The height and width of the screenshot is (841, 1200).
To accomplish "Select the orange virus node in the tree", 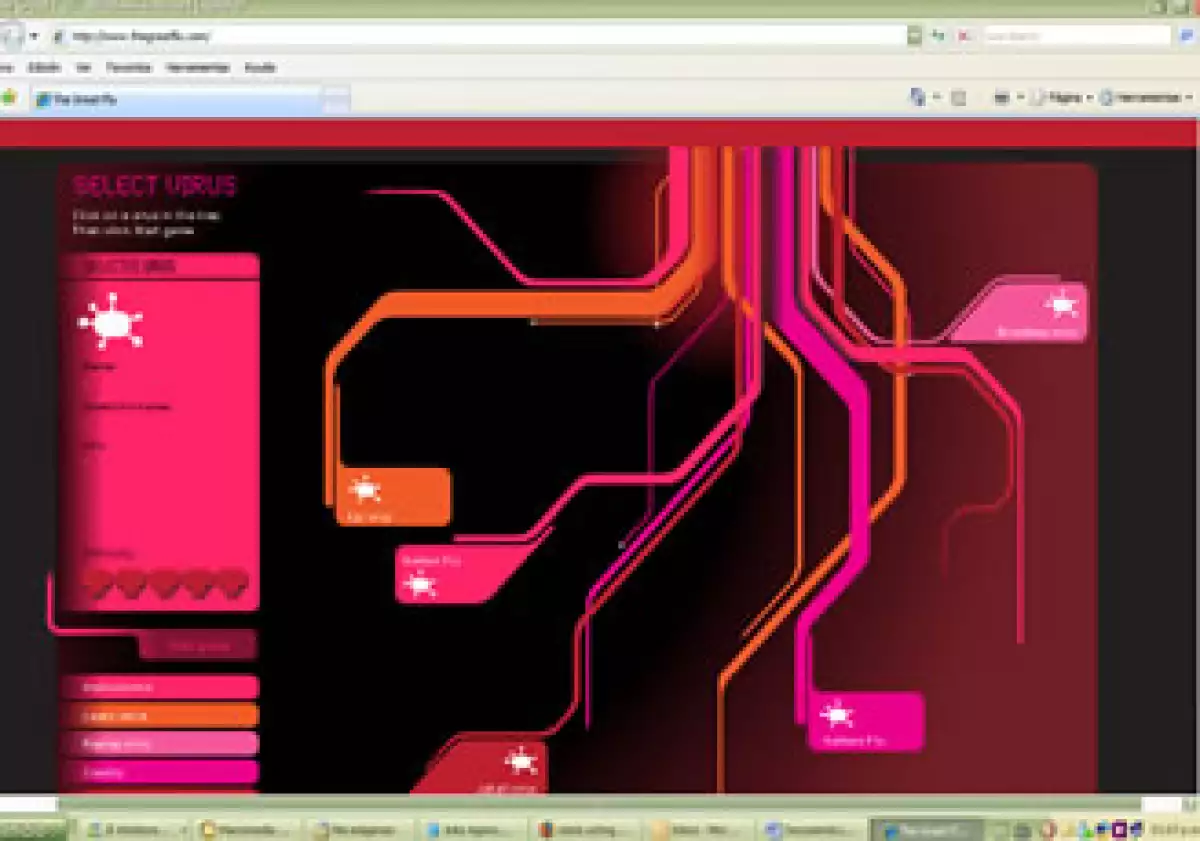I will click(394, 496).
